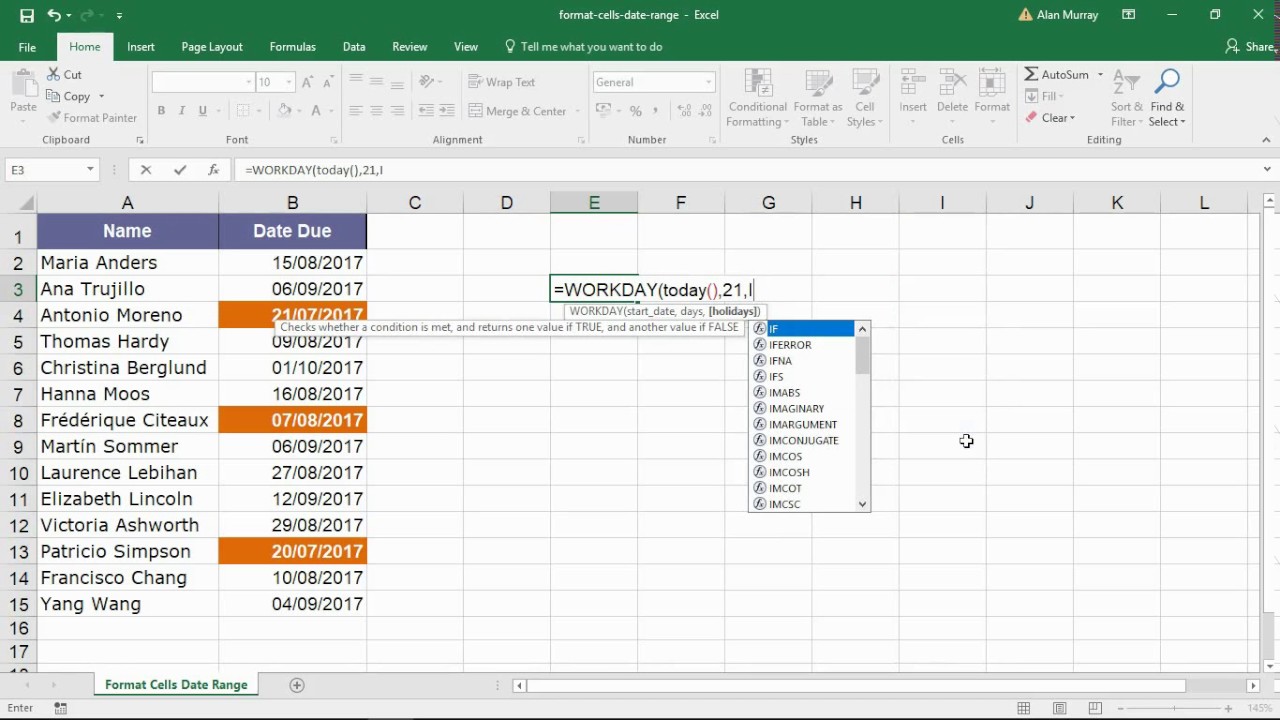
Task: Switch to the Insert tab
Action: click(141, 47)
